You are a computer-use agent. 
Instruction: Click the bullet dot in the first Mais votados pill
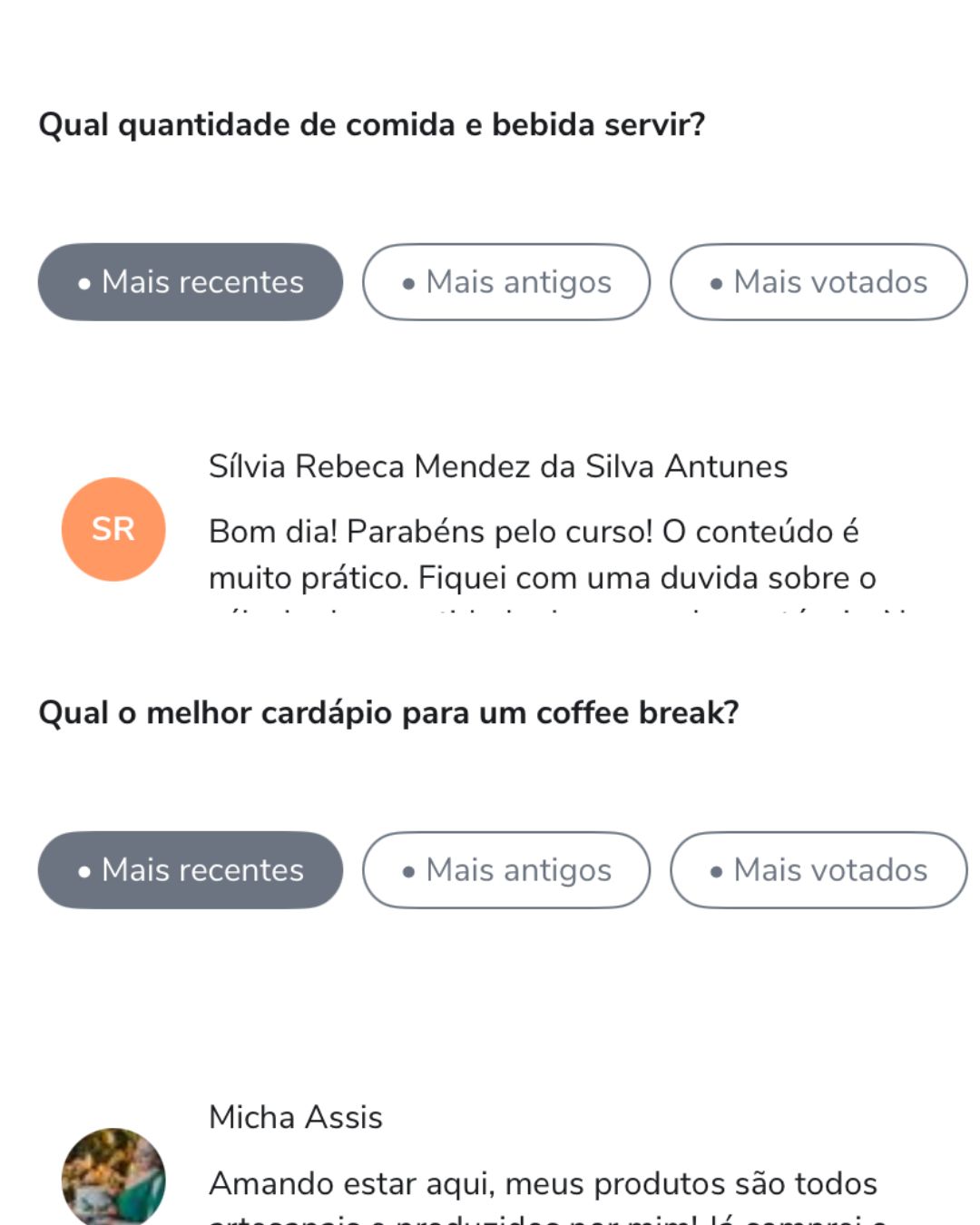[717, 284]
